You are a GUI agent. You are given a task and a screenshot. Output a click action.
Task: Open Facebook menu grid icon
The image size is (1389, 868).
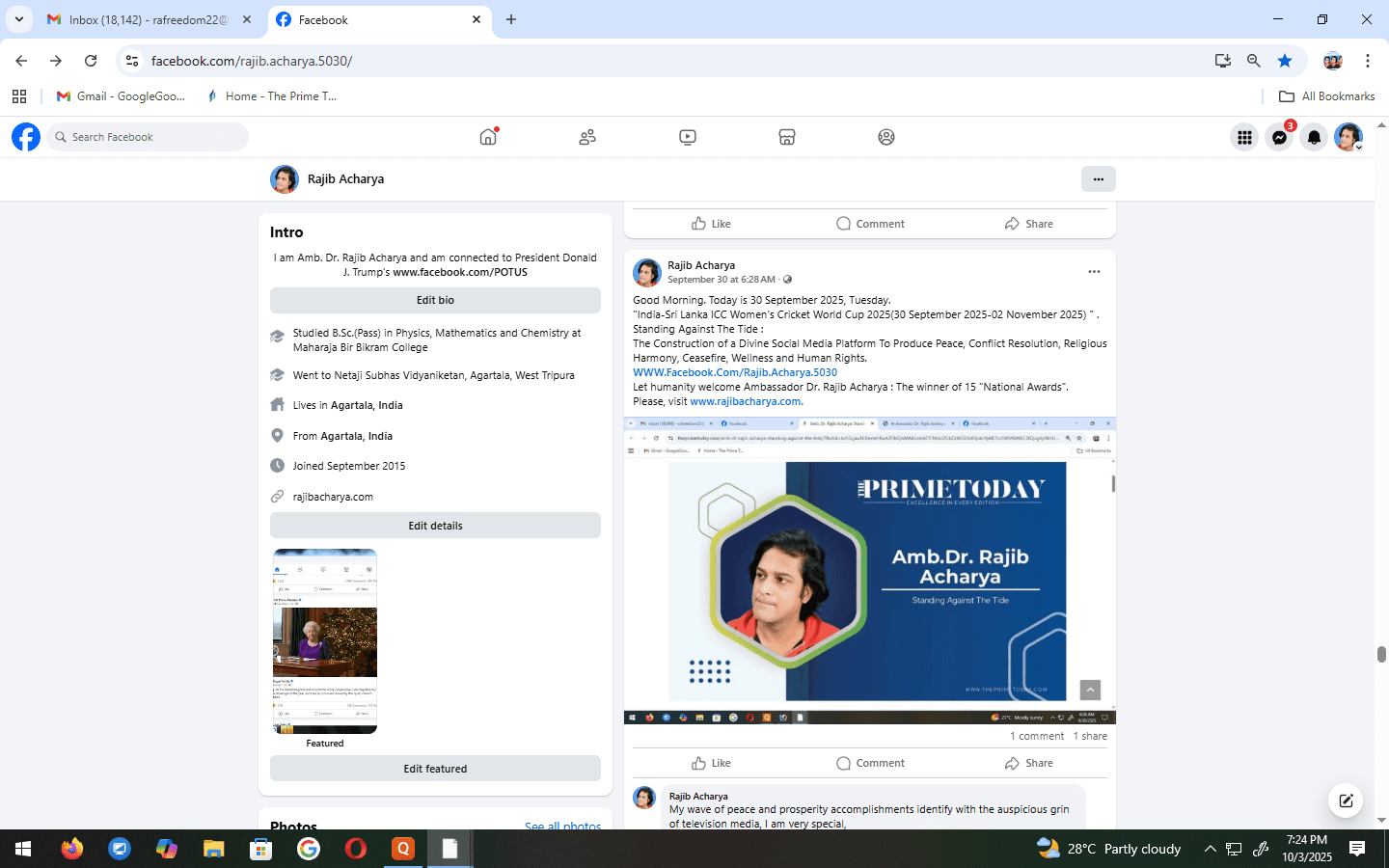click(1244, 137)
